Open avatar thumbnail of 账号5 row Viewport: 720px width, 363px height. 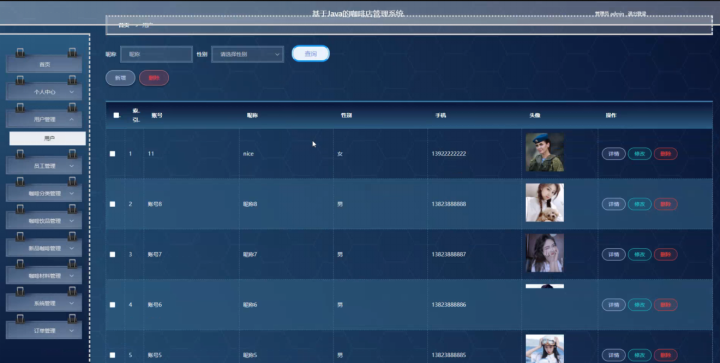(x=545, y=349)
